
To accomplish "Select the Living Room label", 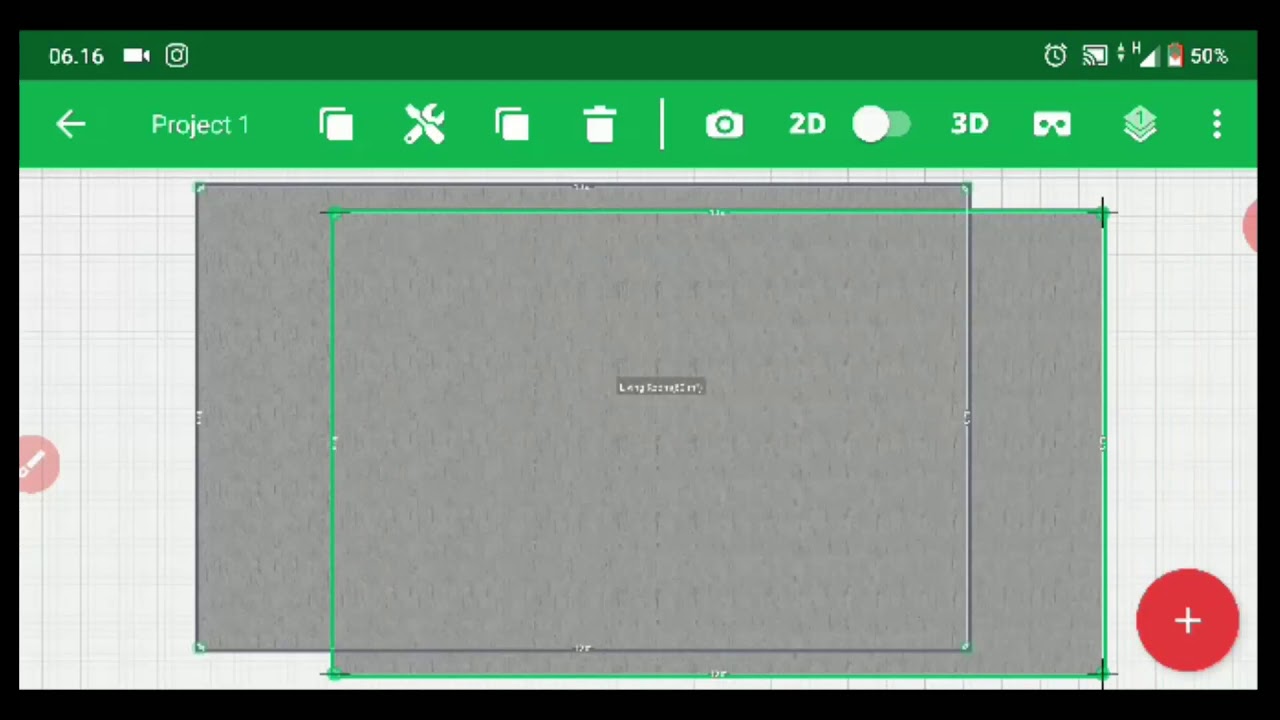I will 661,387.
